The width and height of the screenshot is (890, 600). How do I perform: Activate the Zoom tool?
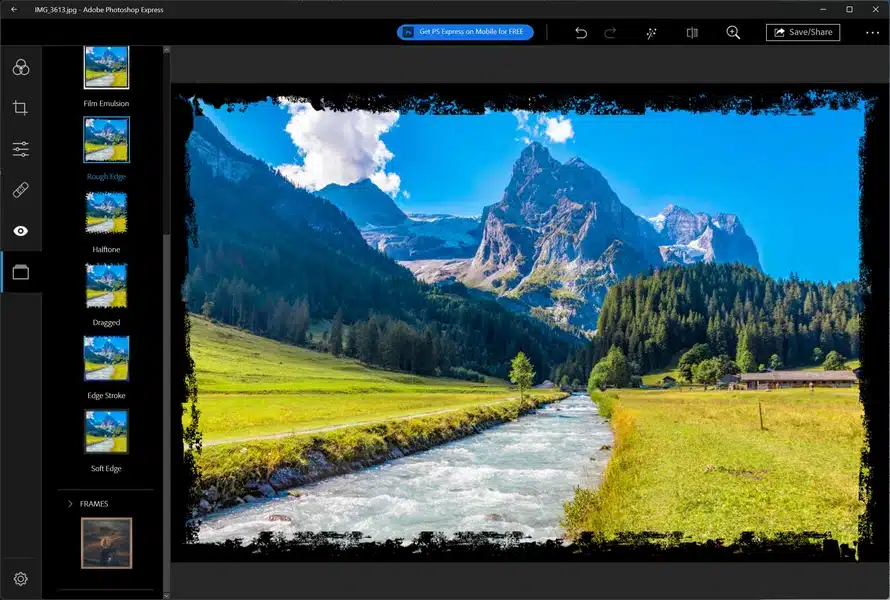733,32
